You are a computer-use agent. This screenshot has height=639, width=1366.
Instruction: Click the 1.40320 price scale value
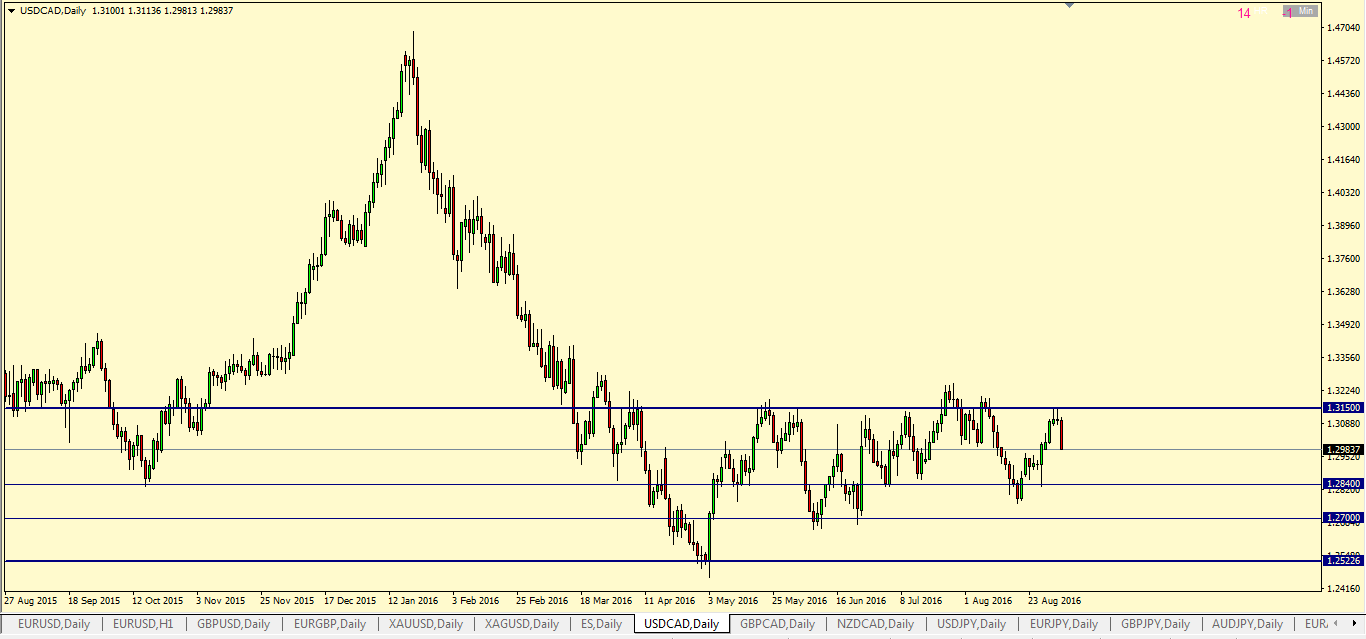[x=1342, y=193]
